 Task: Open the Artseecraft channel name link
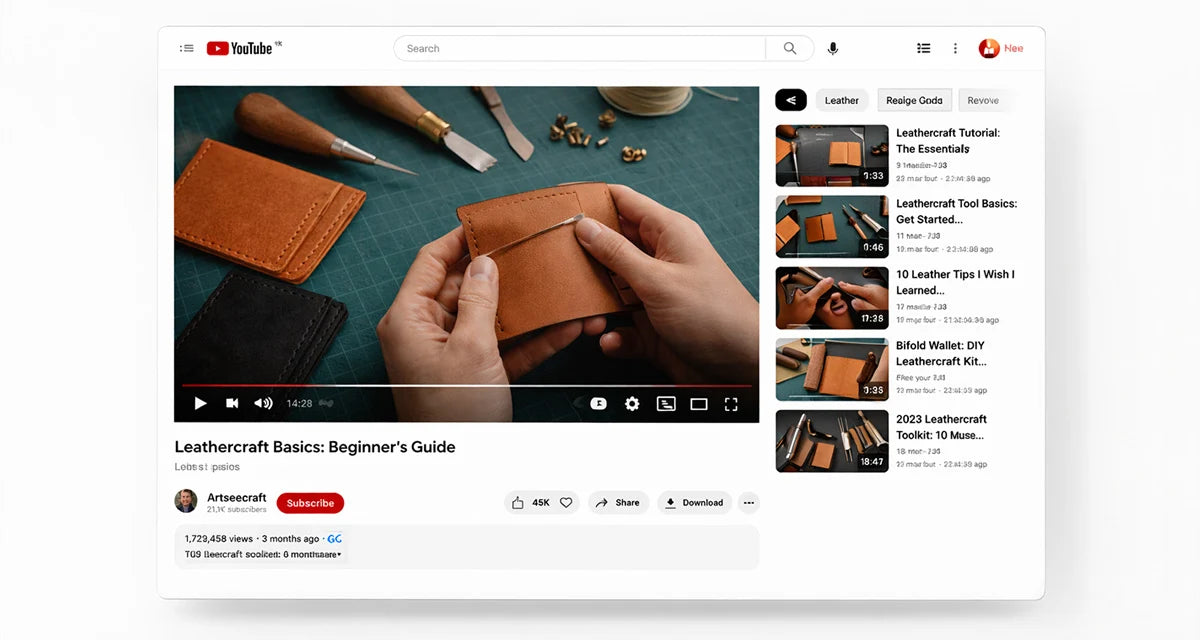(x=237, y=497)
